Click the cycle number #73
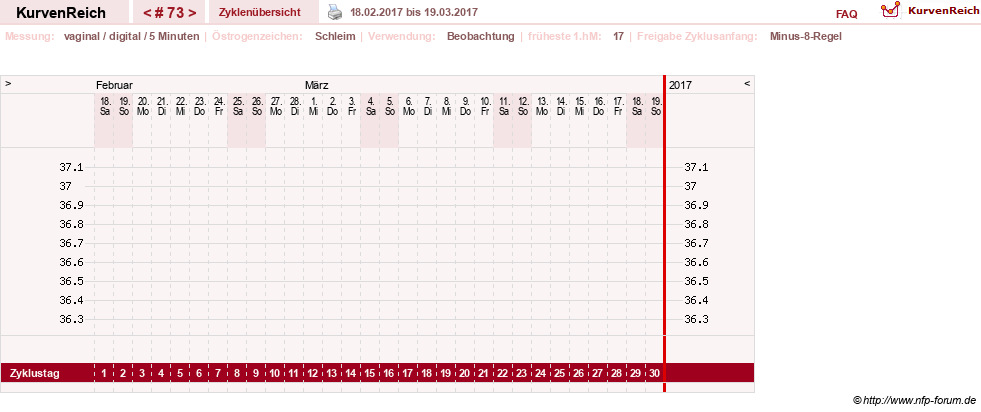981x412 pixels. (169, 13)
